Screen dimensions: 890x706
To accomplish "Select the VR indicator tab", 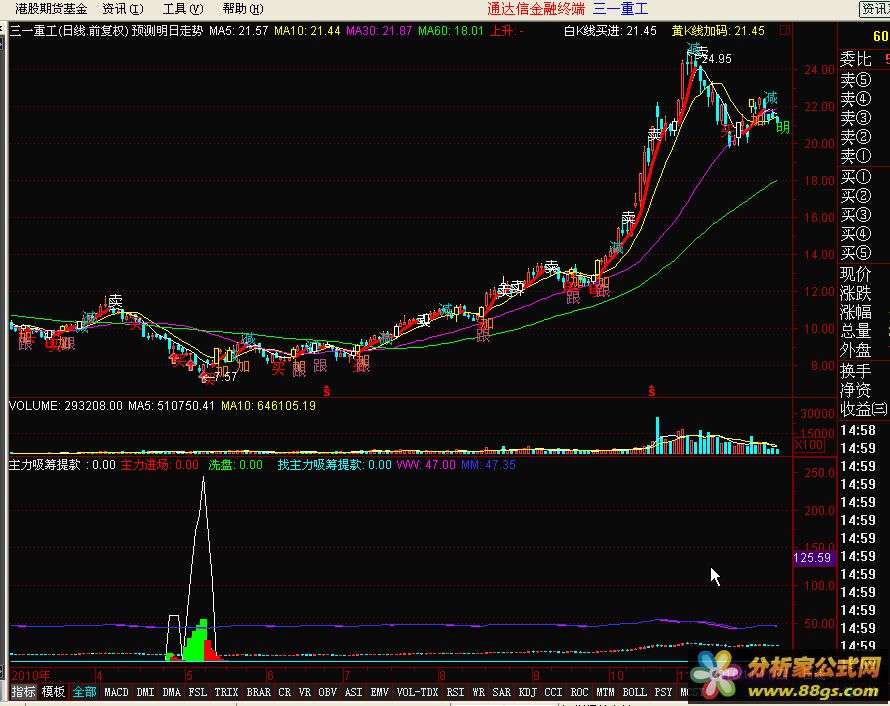I will pyautogui.click(x=305, y=692).
